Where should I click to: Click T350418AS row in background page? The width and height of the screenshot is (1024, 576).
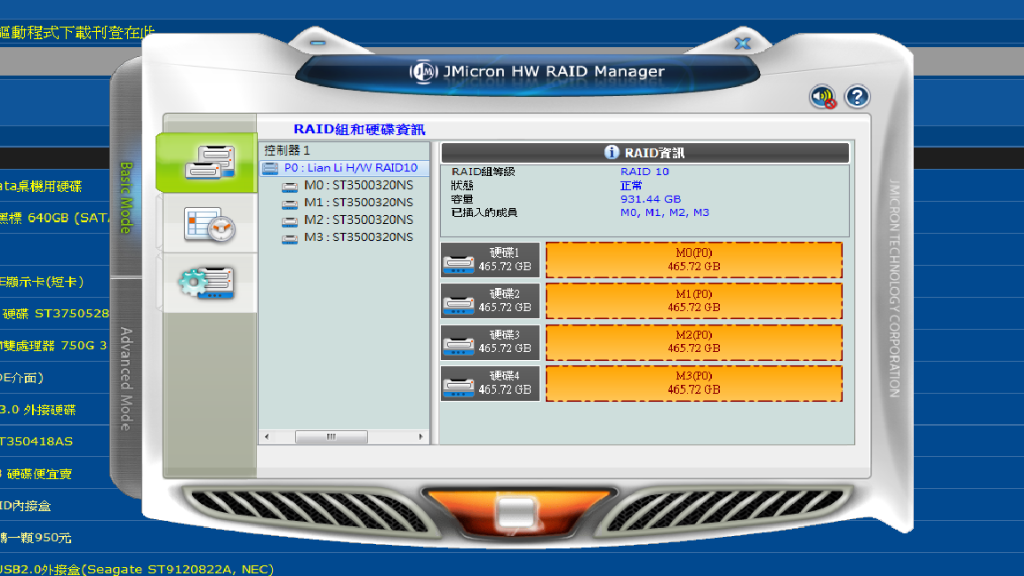pyautogui.click(x=37, y=441)
